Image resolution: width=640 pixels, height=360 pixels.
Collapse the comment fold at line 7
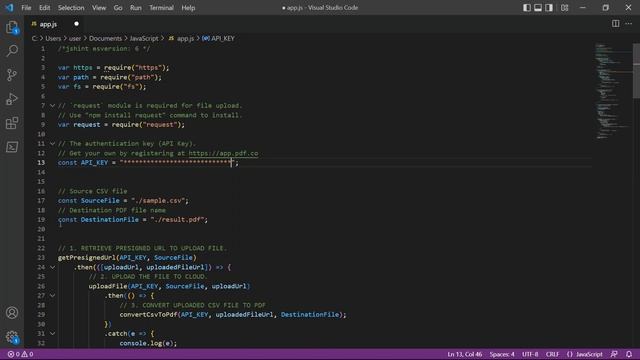[x=52, y=106]
